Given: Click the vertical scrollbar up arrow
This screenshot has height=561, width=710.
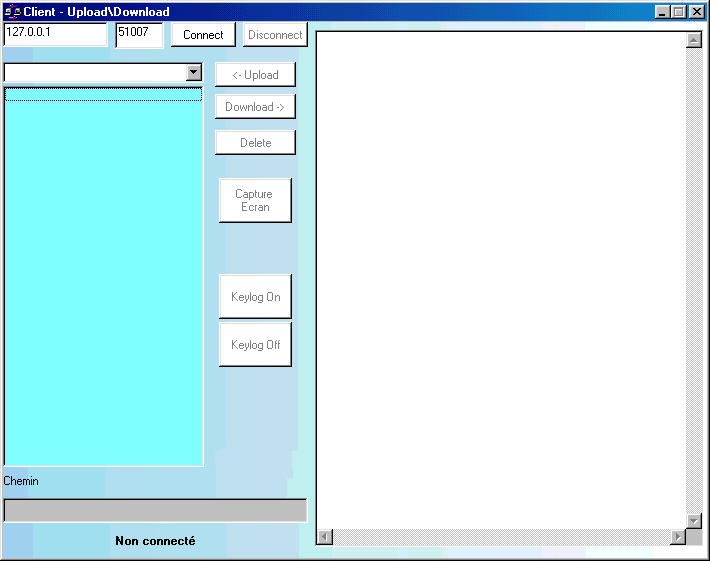Looking at the screenshot, I should [x=694, y=41].
